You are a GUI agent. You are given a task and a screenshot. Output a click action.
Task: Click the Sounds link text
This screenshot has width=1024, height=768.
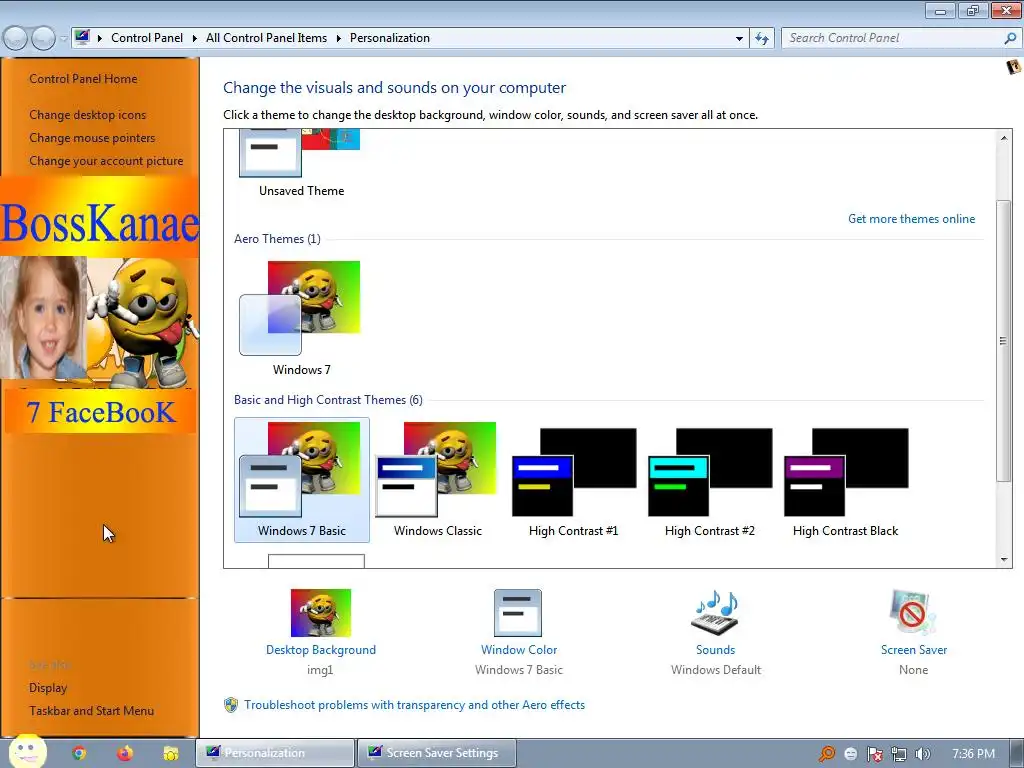tap(715, 650)
